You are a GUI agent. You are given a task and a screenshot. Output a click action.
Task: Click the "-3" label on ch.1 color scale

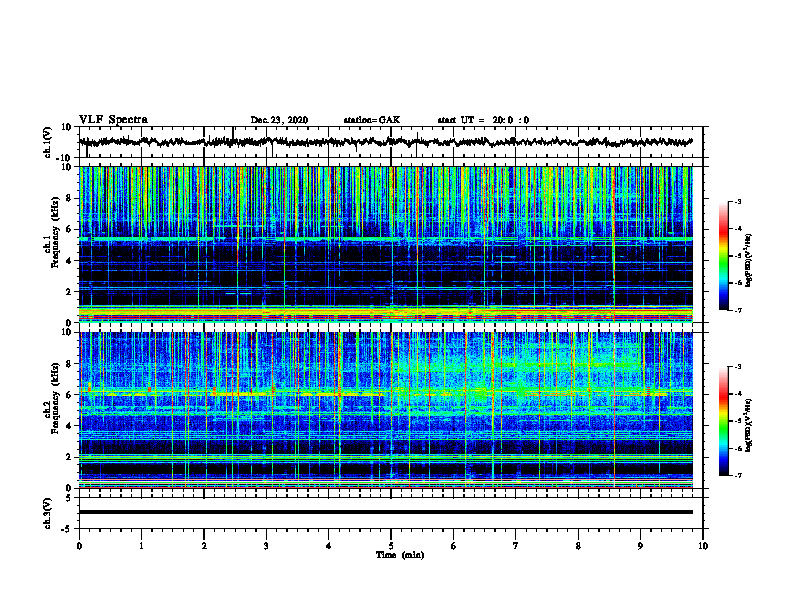pos(738,201)
